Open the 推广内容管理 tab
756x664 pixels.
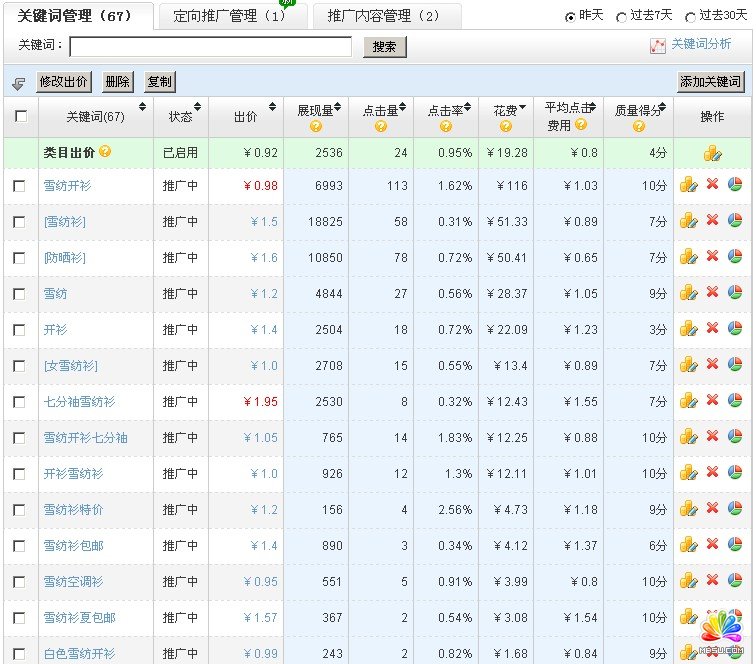383,16
